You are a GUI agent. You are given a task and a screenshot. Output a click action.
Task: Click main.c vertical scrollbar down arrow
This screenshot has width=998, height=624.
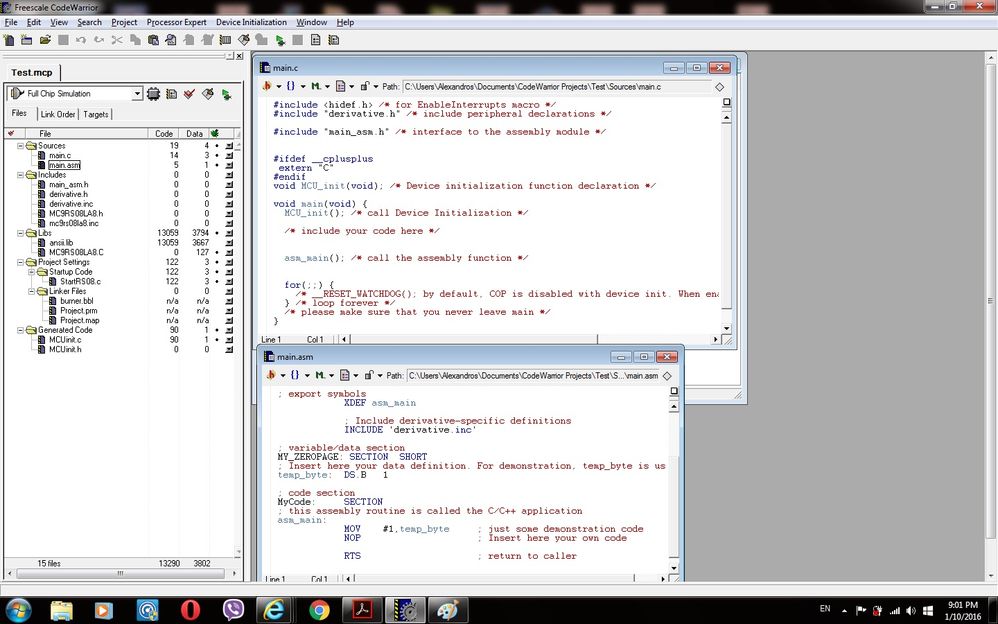[727, 329]
